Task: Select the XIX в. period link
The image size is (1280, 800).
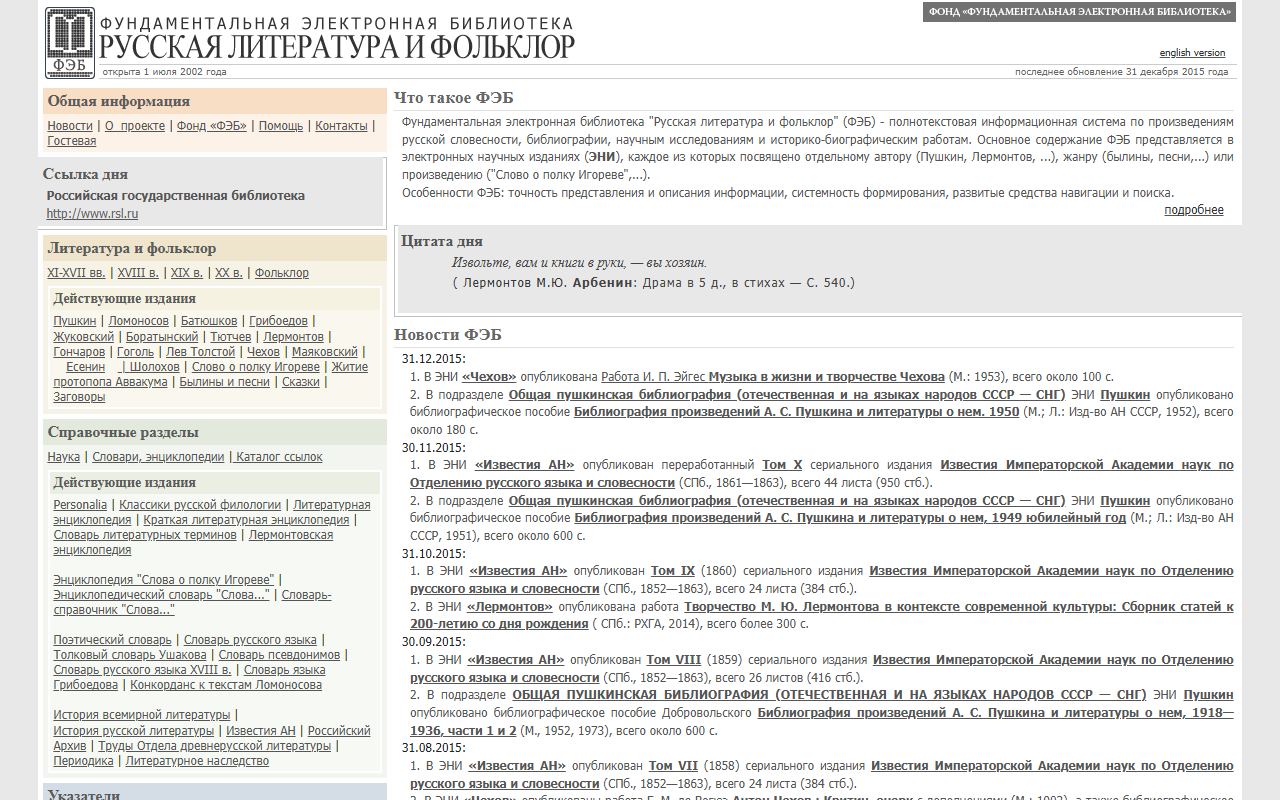Action: tap(187, 273)
